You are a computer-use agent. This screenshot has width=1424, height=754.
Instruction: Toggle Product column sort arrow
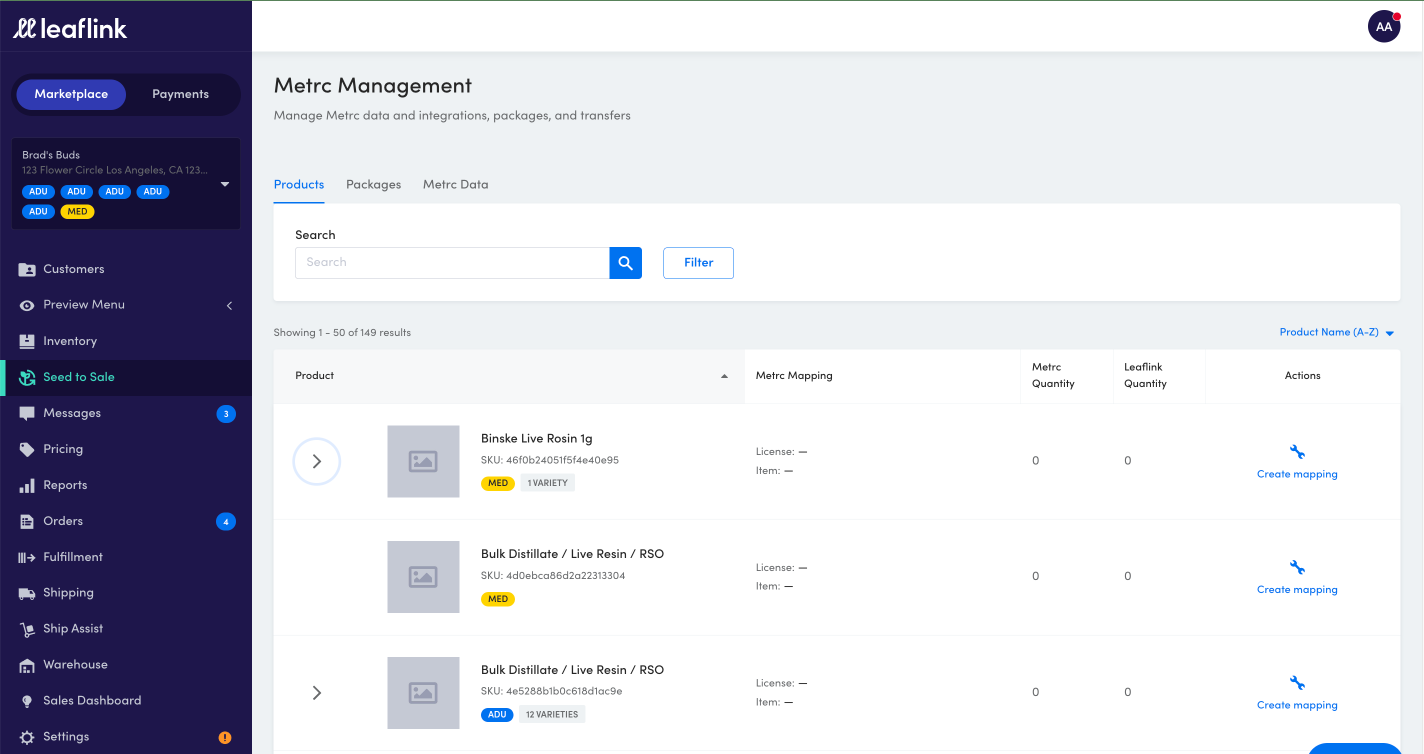(x=724, y=376)
